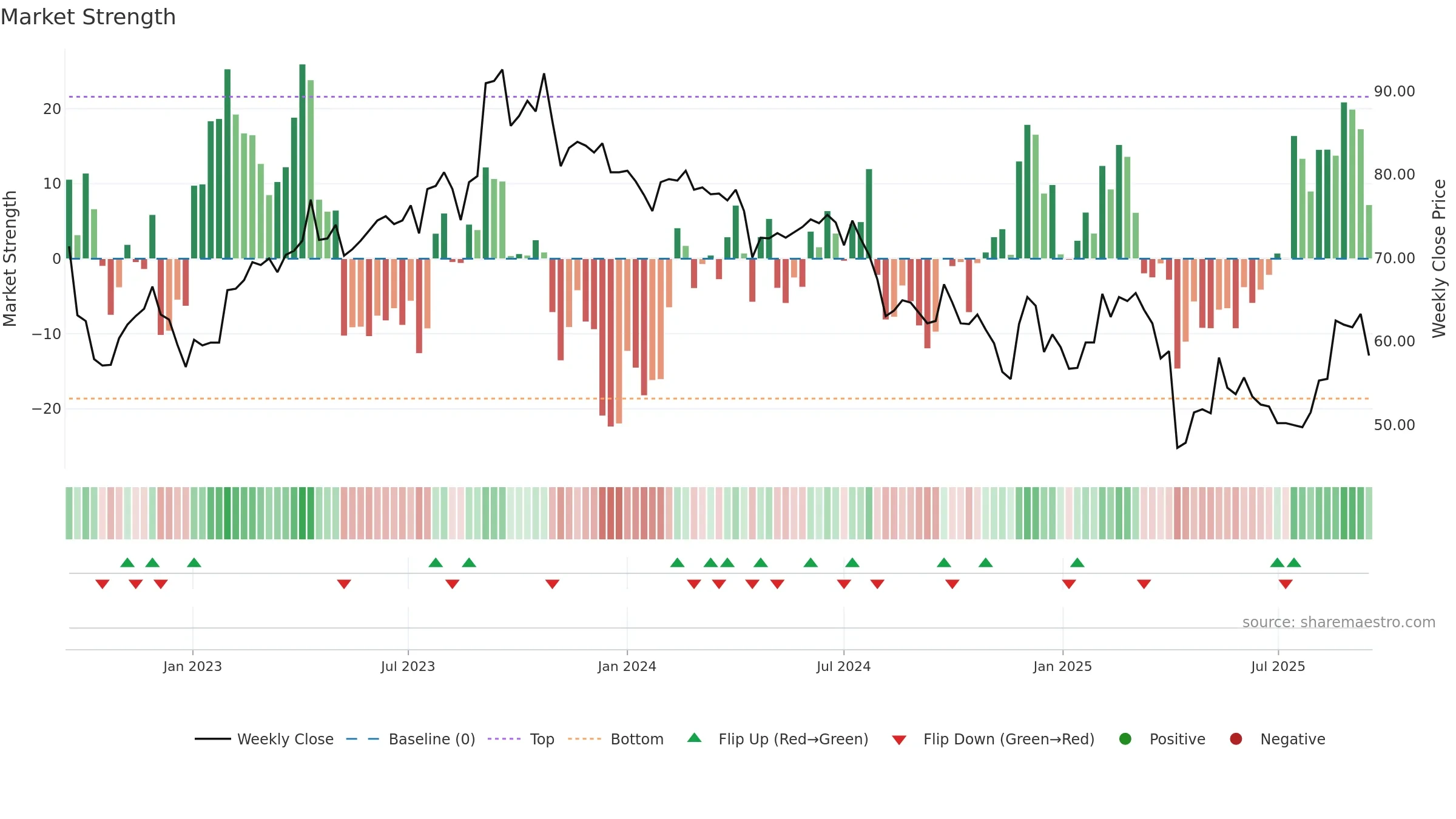The width and height of the screenshot is (1456, 819).
Task: Click the 80.00 price axis tick
Action: (x=1395, y=175)
